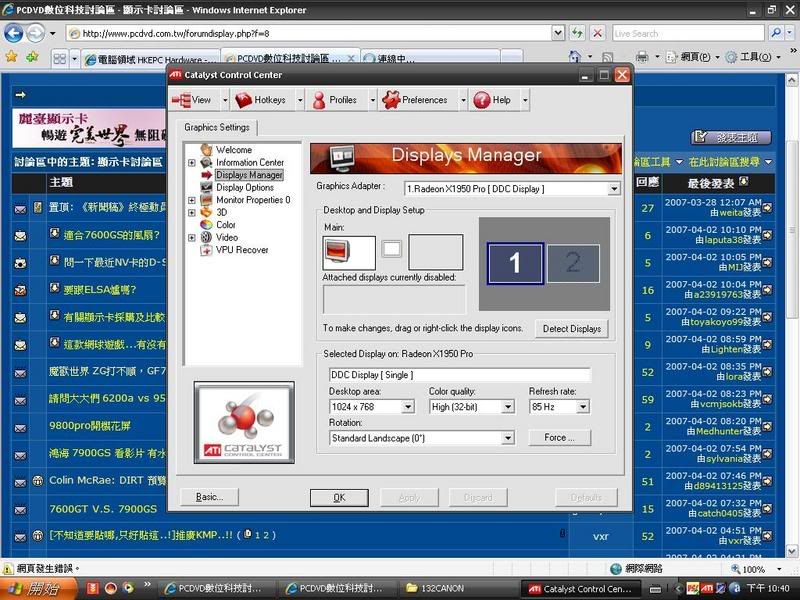Expand the Information Center tree node
Viewport: 800px width, 600px height.
(x=192, y=163)
